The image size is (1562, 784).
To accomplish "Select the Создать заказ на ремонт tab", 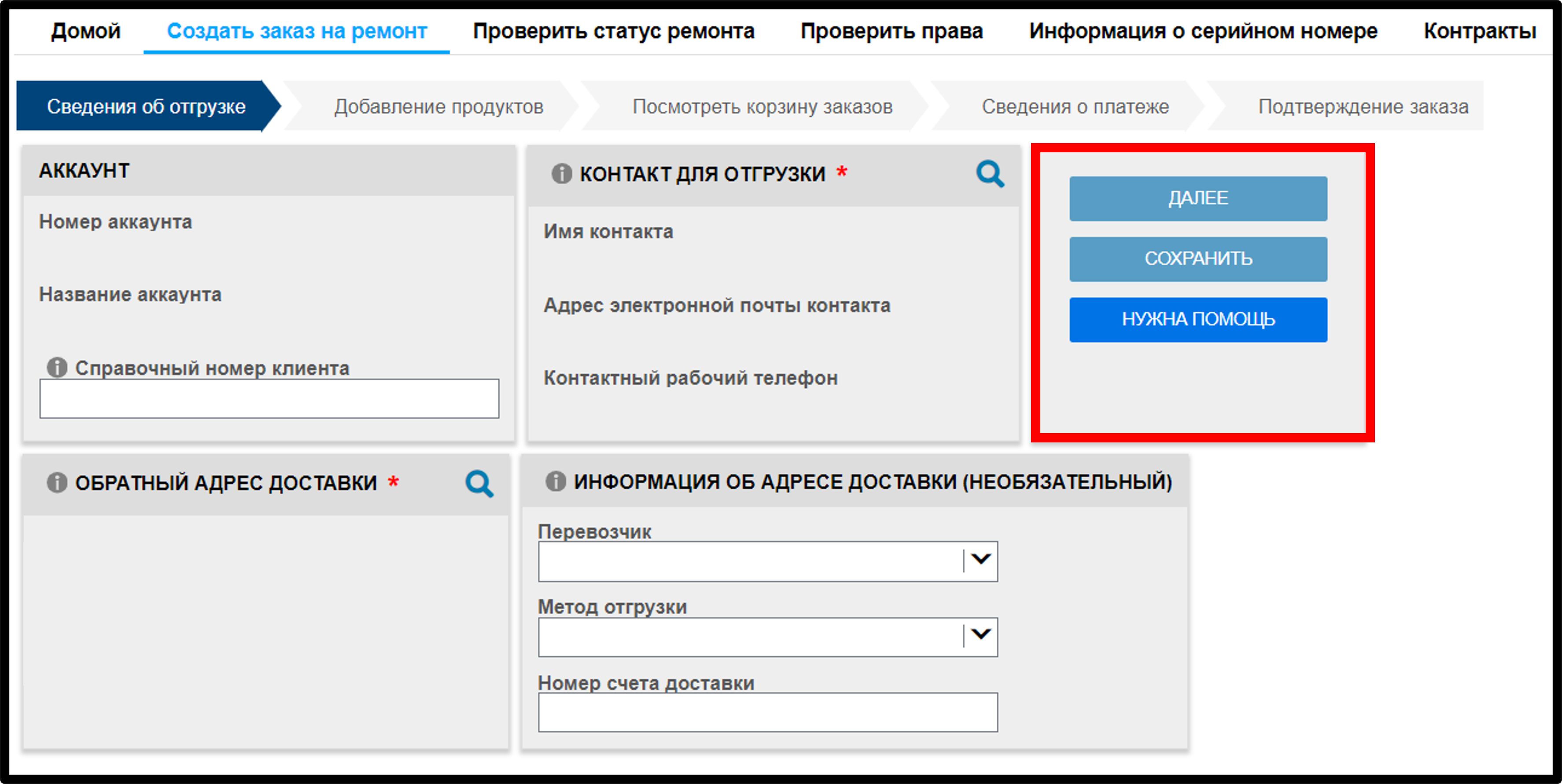I will [x=297, y=31].
